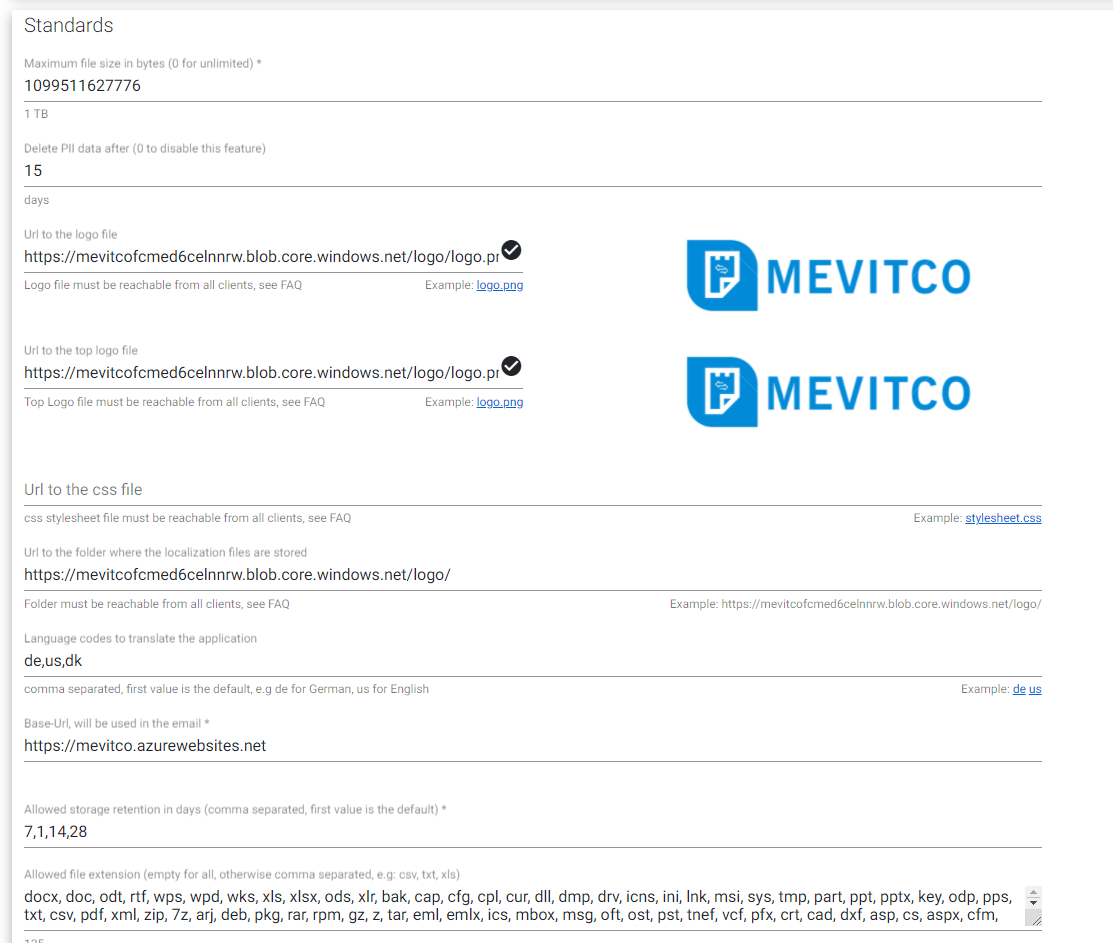
Task: Click the file extension box scroll up arrow
Action: click(x=1034, y=892)
